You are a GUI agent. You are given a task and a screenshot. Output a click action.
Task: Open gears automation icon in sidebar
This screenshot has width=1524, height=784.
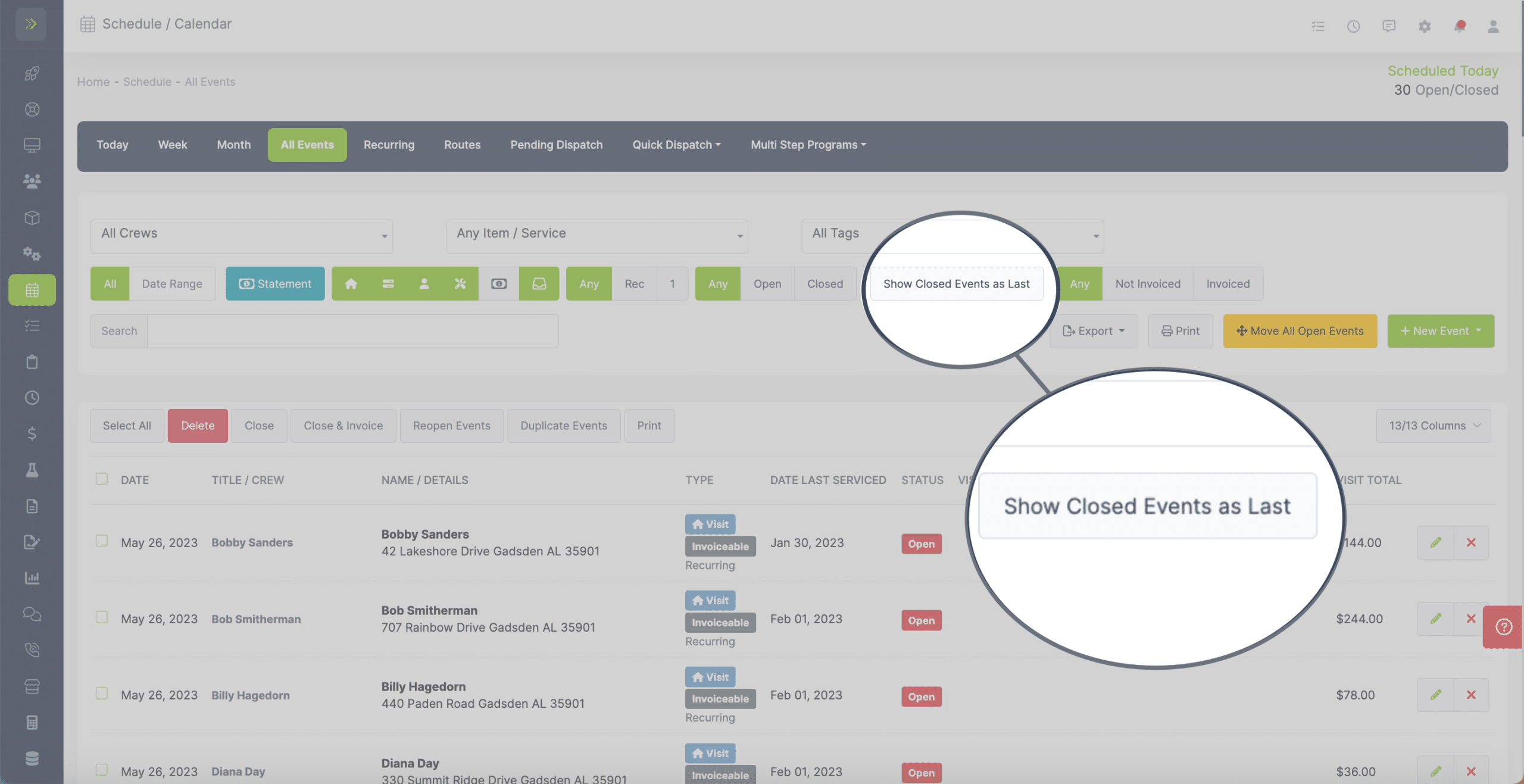tap(32, 254)
